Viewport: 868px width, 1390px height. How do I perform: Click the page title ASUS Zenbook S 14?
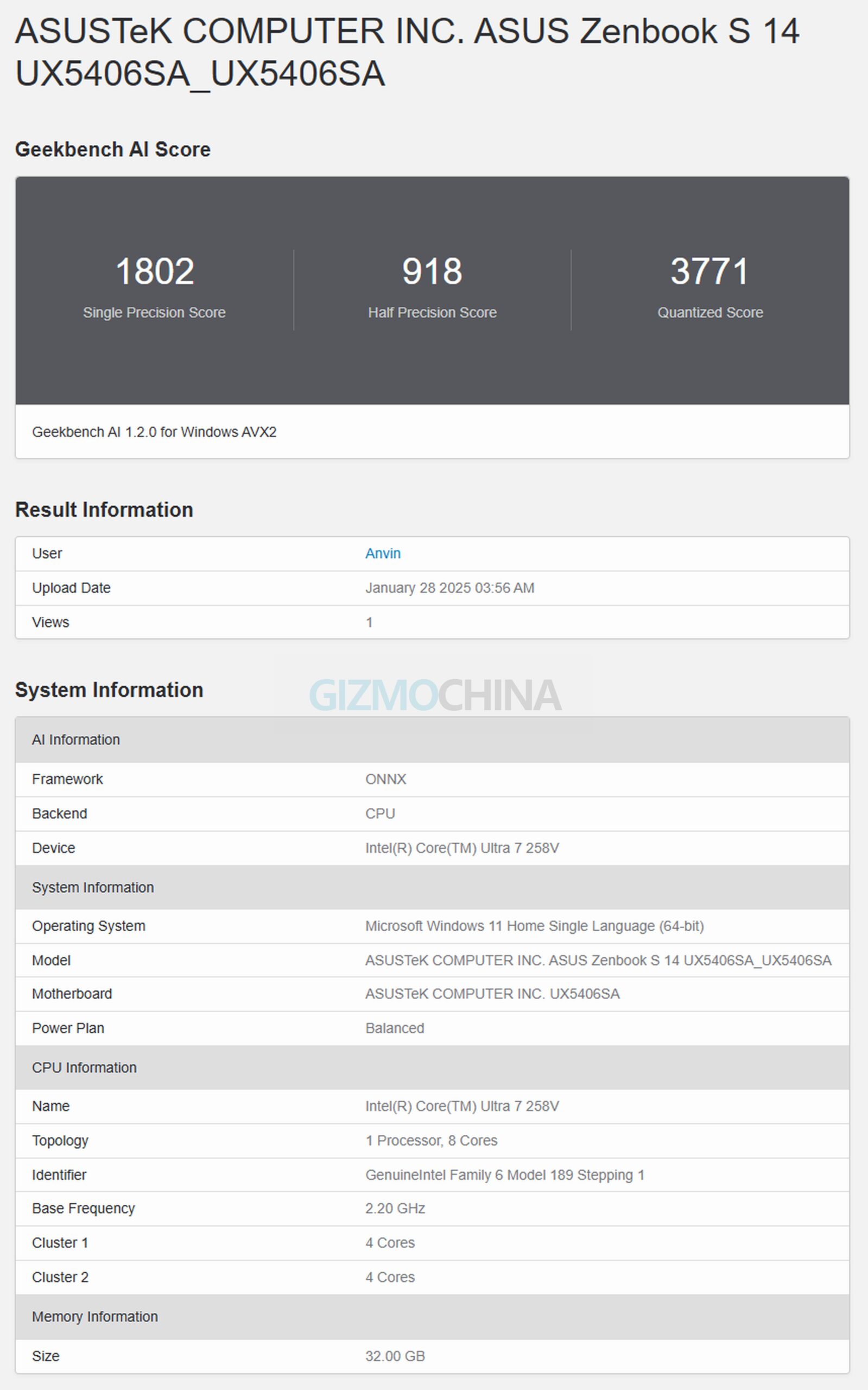click(407, 52)
